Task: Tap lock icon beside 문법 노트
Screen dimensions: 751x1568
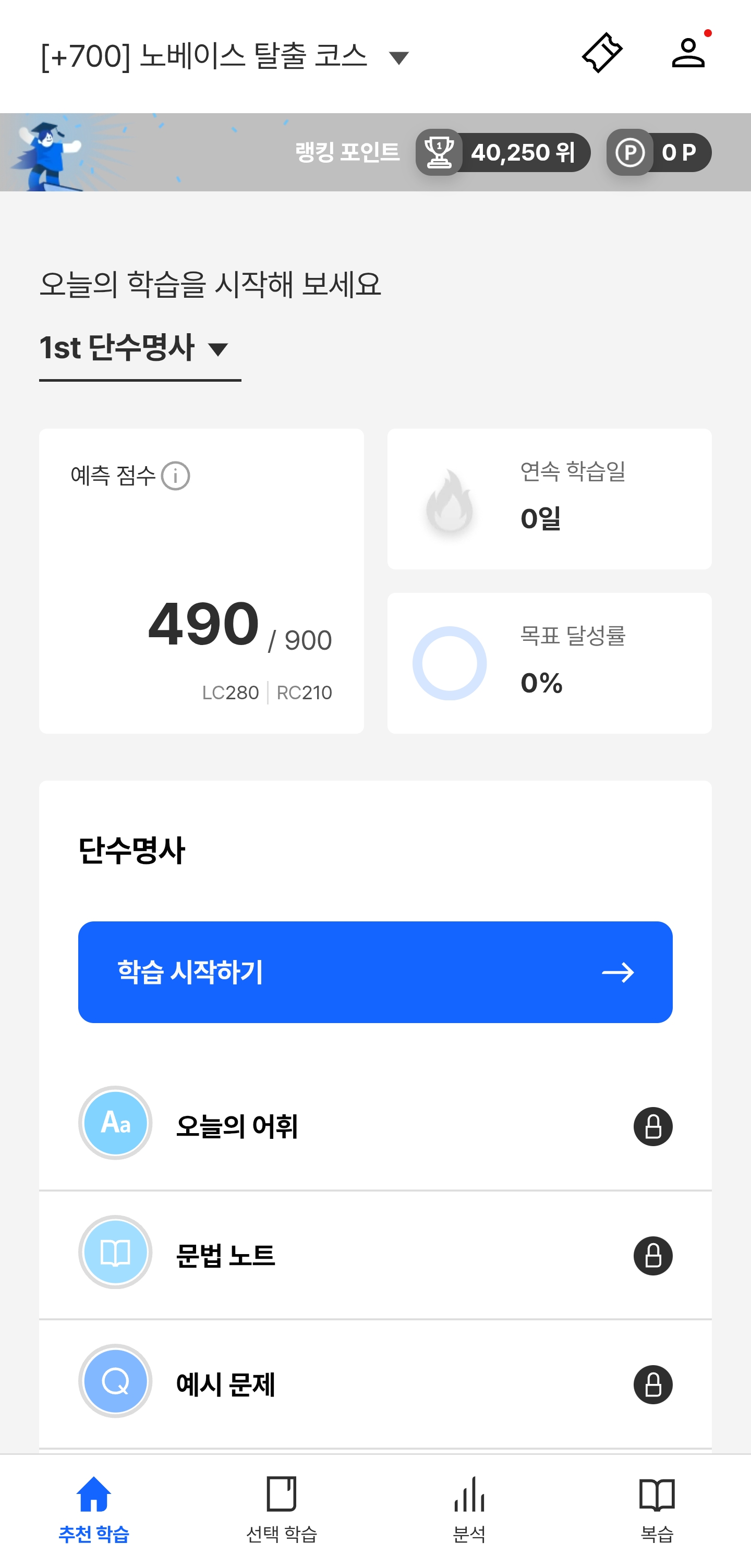Action: click(652, 1255)
